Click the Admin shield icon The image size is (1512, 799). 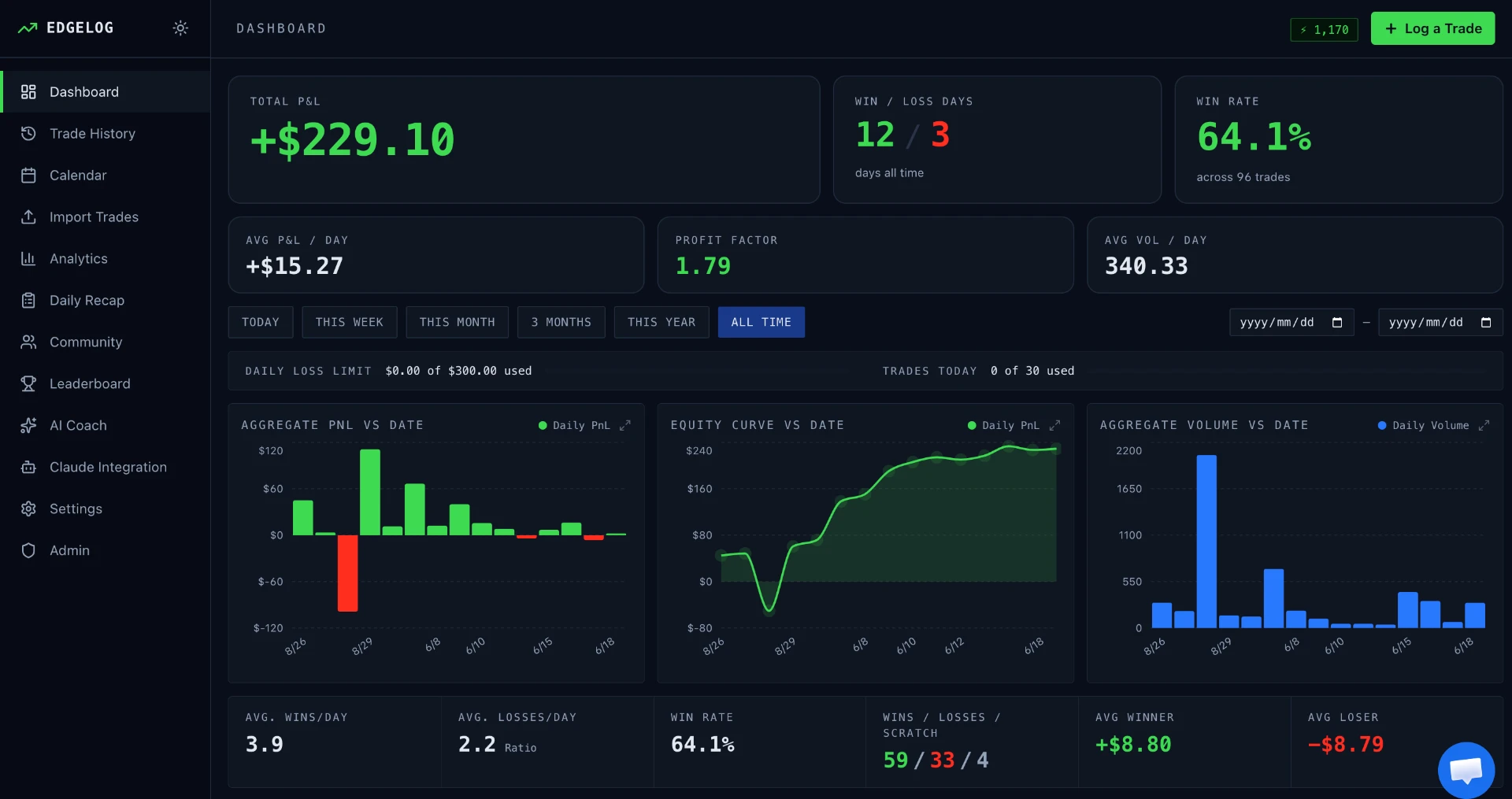(x=28, y=551)
